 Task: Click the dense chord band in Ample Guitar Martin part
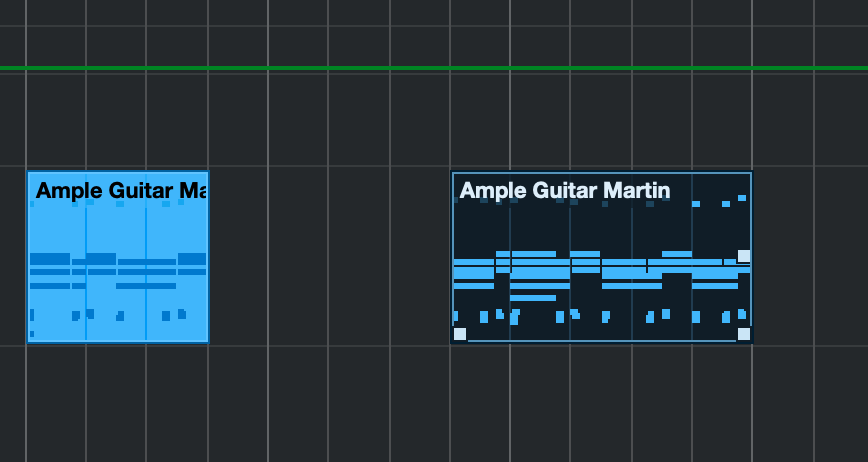(602, 269)
